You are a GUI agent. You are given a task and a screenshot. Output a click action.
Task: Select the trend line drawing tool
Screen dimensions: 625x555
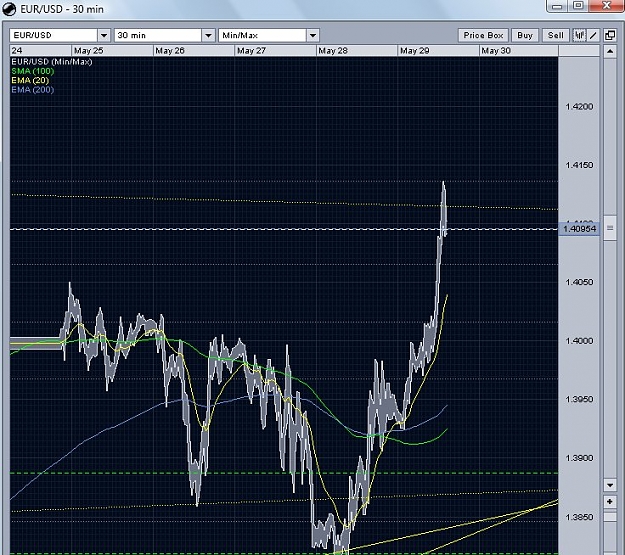tap(593, 35)
